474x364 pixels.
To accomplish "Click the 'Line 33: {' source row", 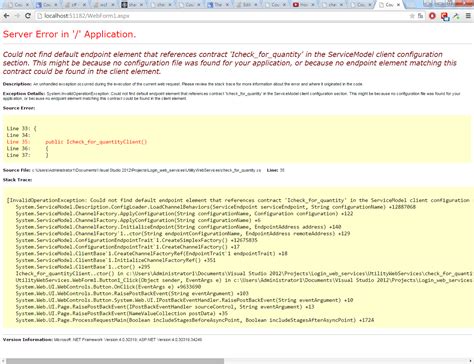I will (21, 128).
